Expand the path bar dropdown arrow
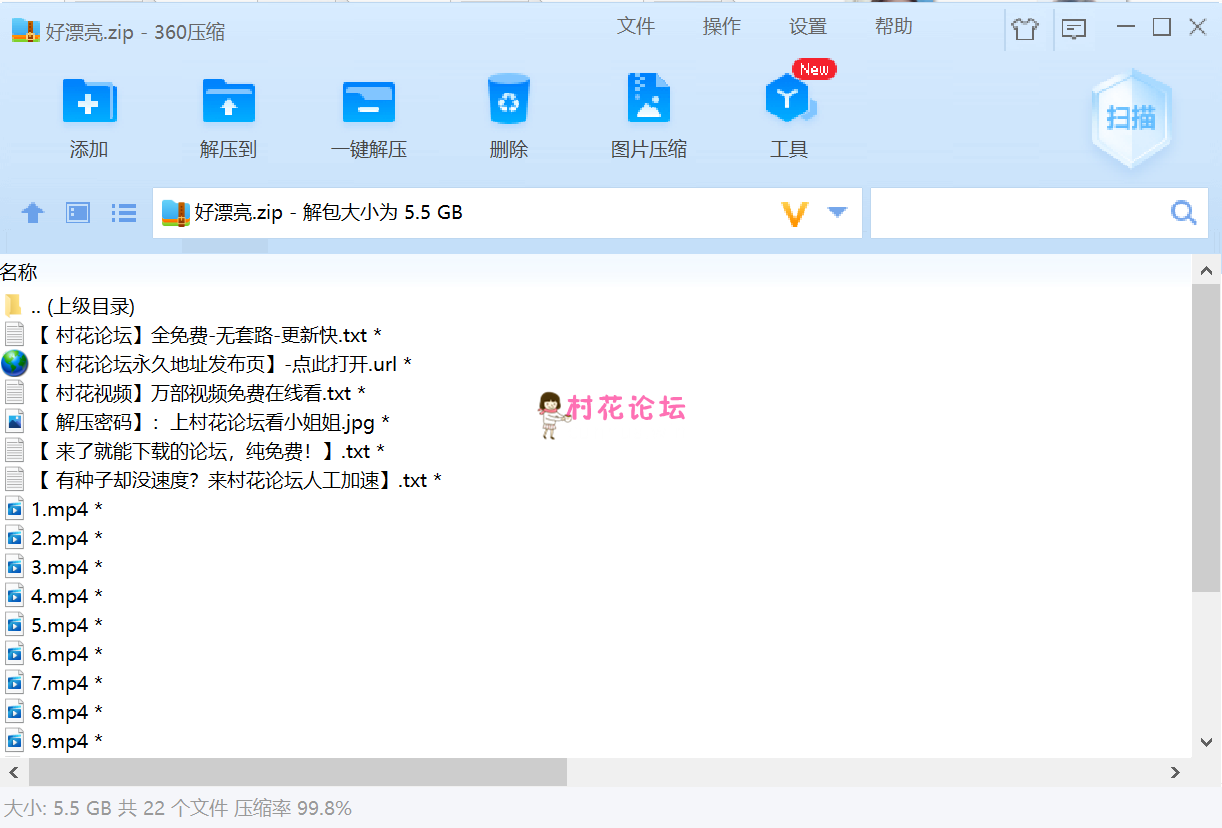 coord(838,212)
